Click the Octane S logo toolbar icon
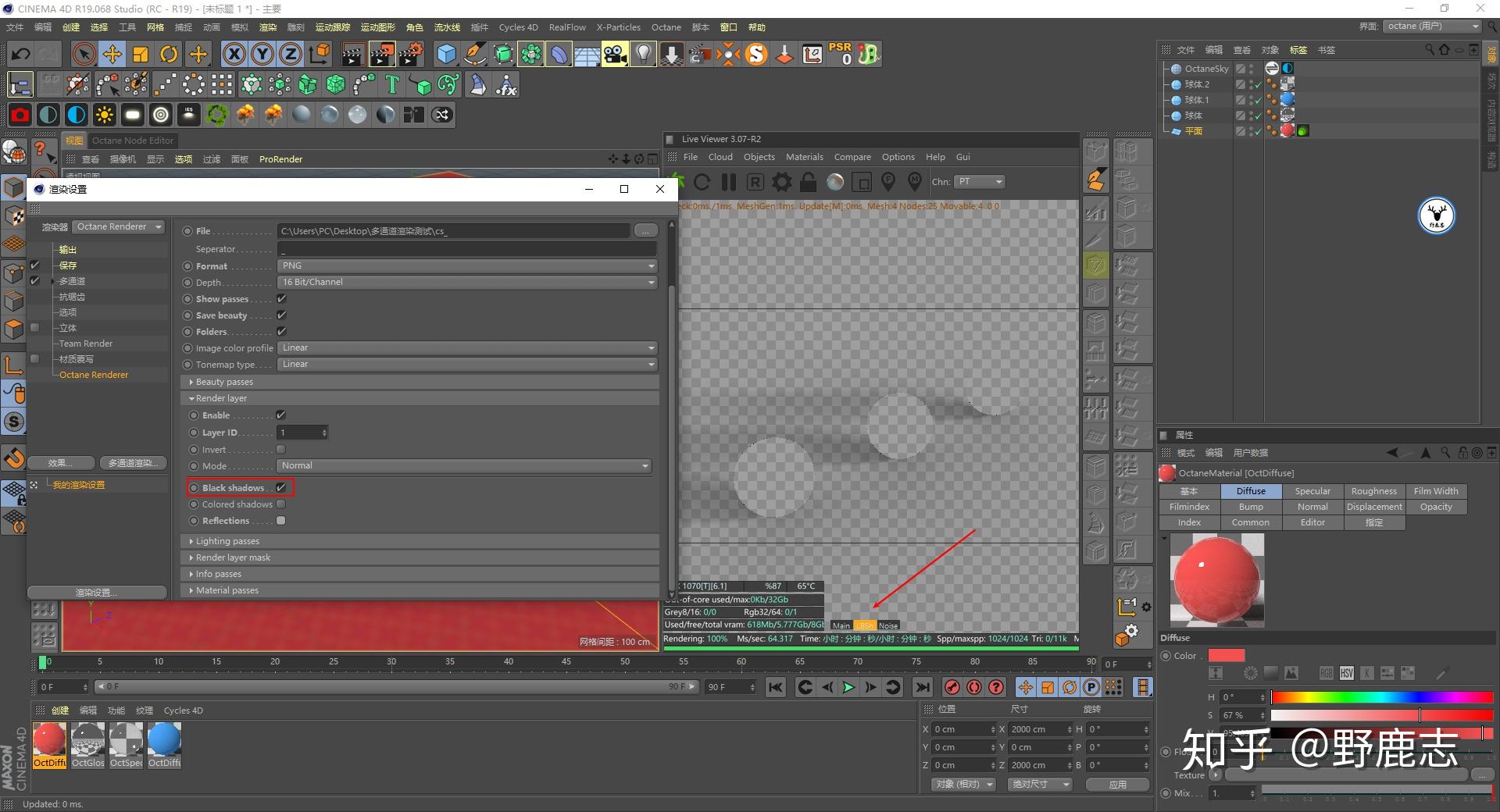Viewport: 1500px width, 812px height. pos(756,55)
